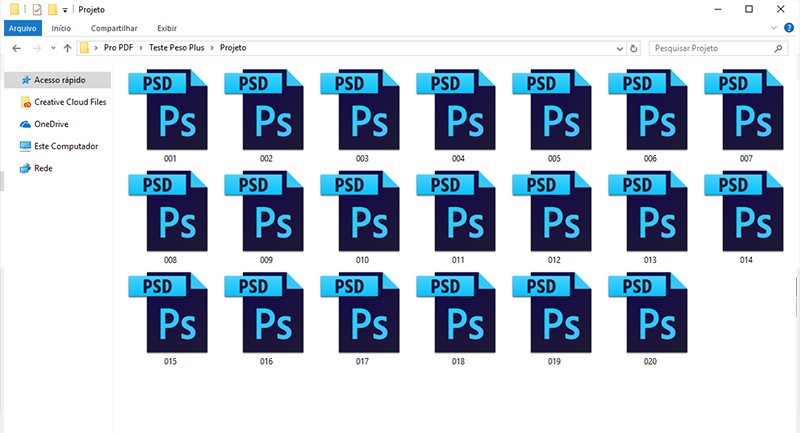800x433 pixels.
Task: Click Teste Peso Plus in the breadcrumb path
Action: 177,48
